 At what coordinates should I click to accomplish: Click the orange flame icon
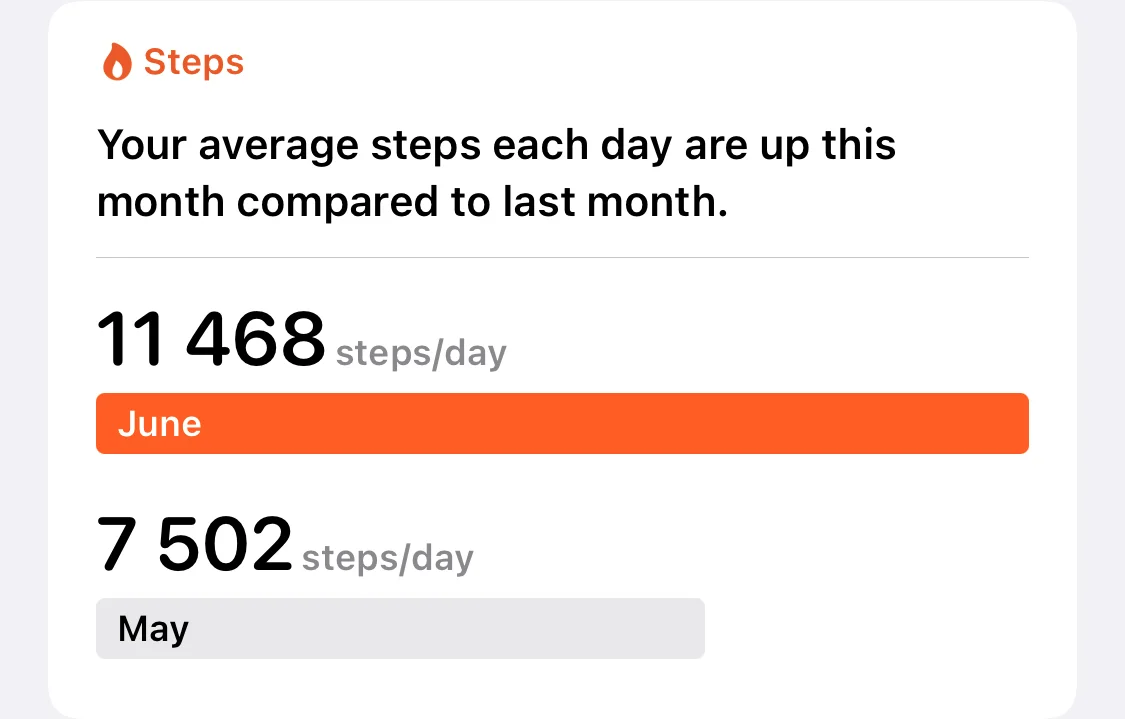117,63
